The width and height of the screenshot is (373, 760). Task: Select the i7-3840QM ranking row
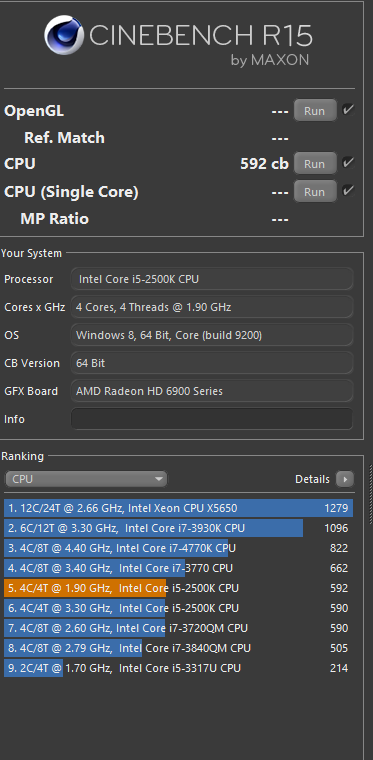pyautogui.click(x=178, y=648)
